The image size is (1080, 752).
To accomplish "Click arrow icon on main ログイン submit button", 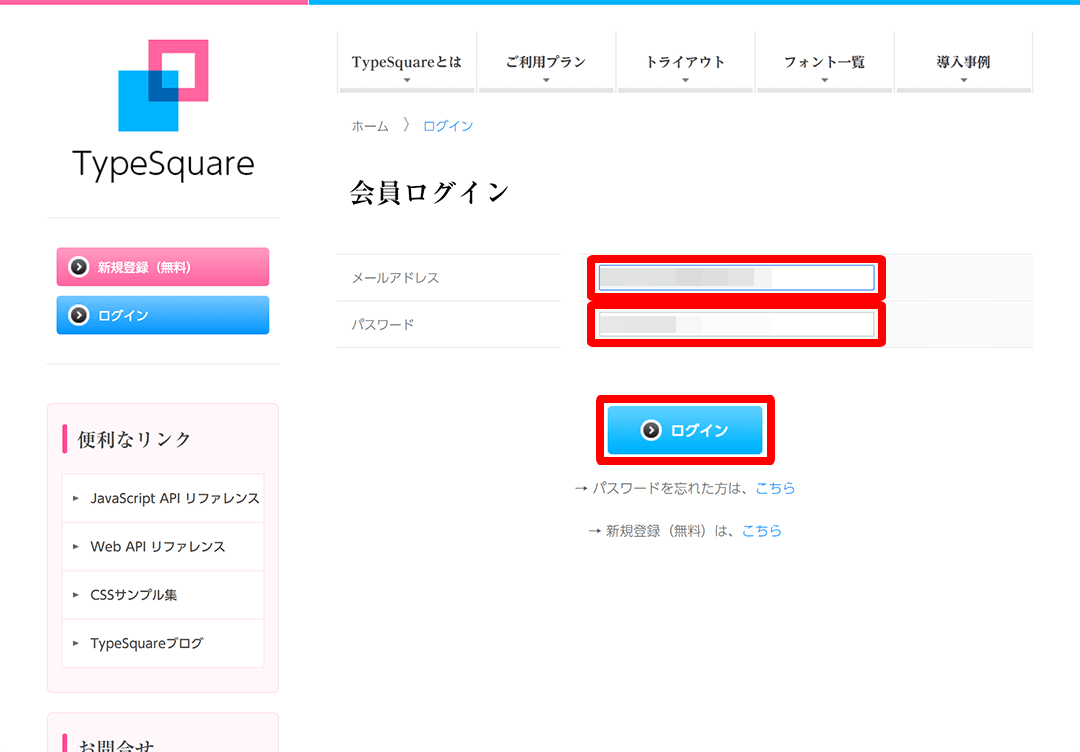I will (651, 430).
